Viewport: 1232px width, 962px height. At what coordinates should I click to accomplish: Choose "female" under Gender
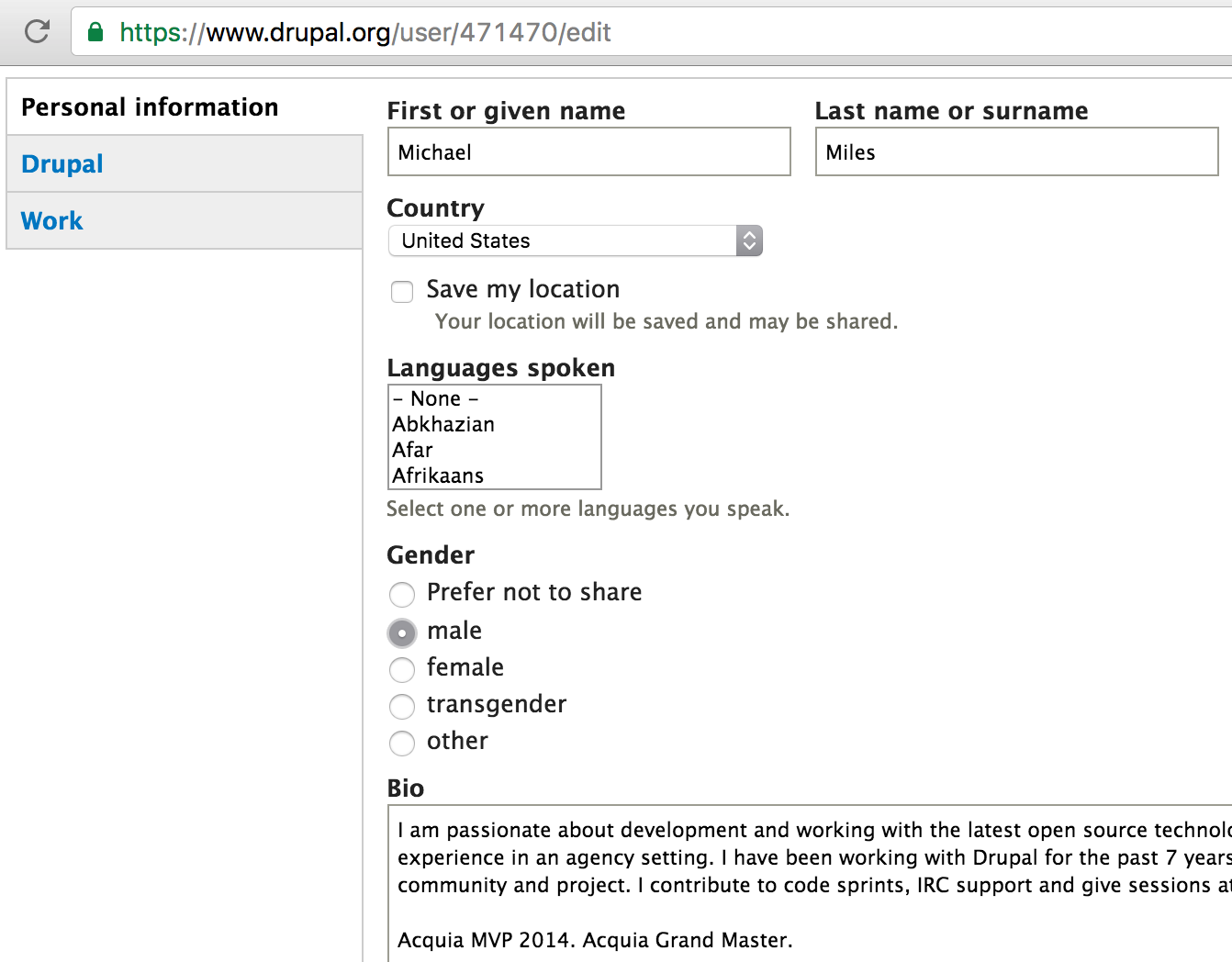click(402, 669)
